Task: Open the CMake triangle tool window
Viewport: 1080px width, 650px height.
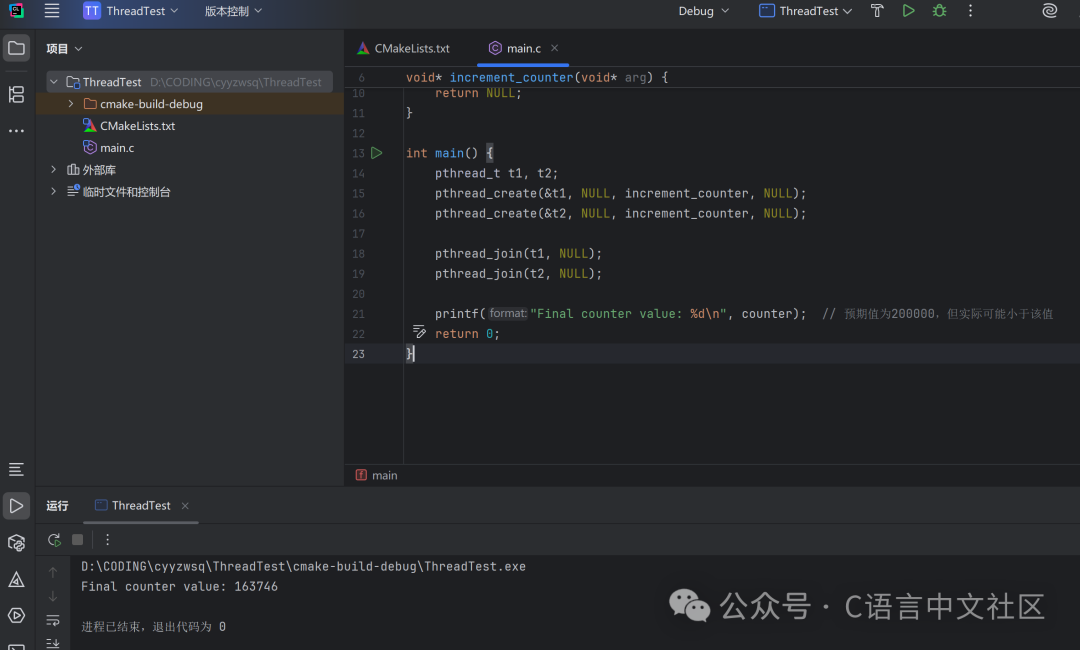Action: pos(17,580)
